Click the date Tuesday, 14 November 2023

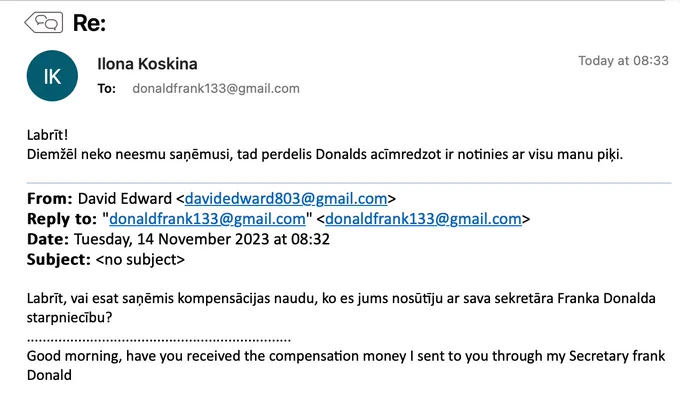coord(171,239)
